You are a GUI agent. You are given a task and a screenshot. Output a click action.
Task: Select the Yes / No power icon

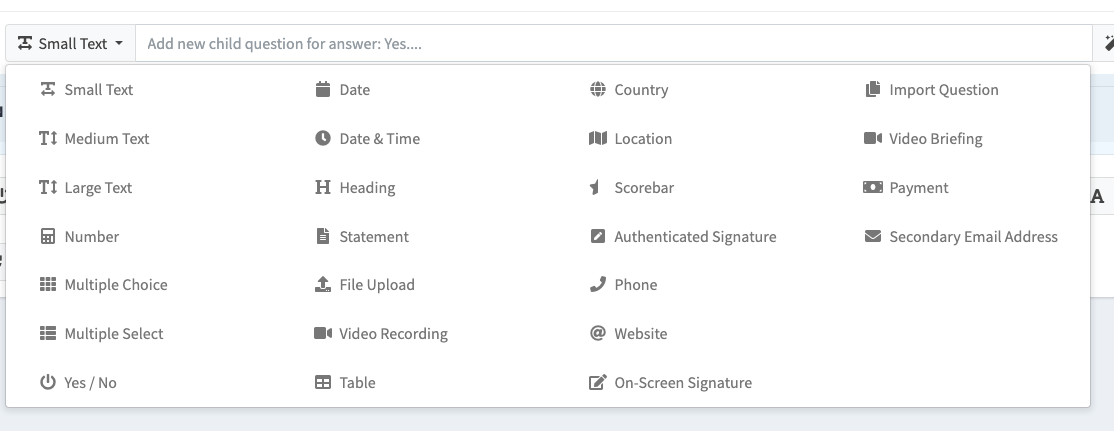pos(48,383)
